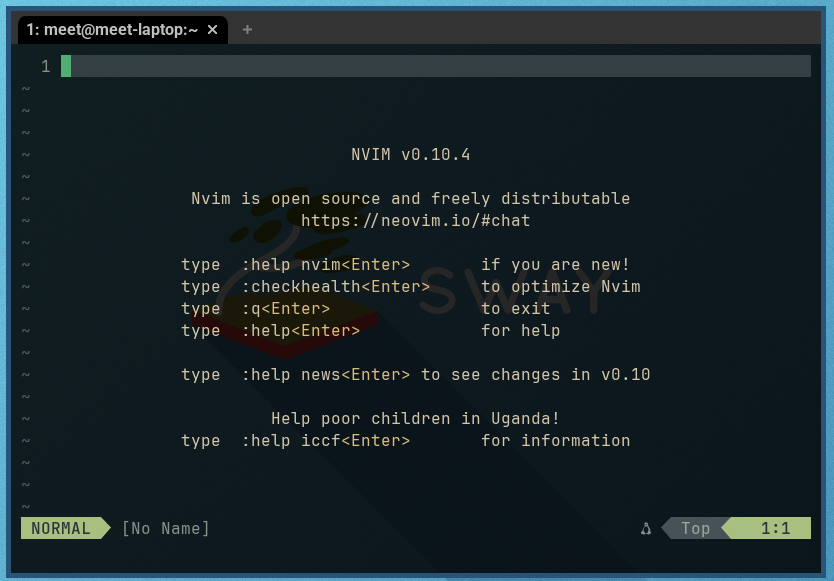834x581 pixels.
Task: Click ':help<Enter>' command before 'for help'
Action: (x=301, y=330)
